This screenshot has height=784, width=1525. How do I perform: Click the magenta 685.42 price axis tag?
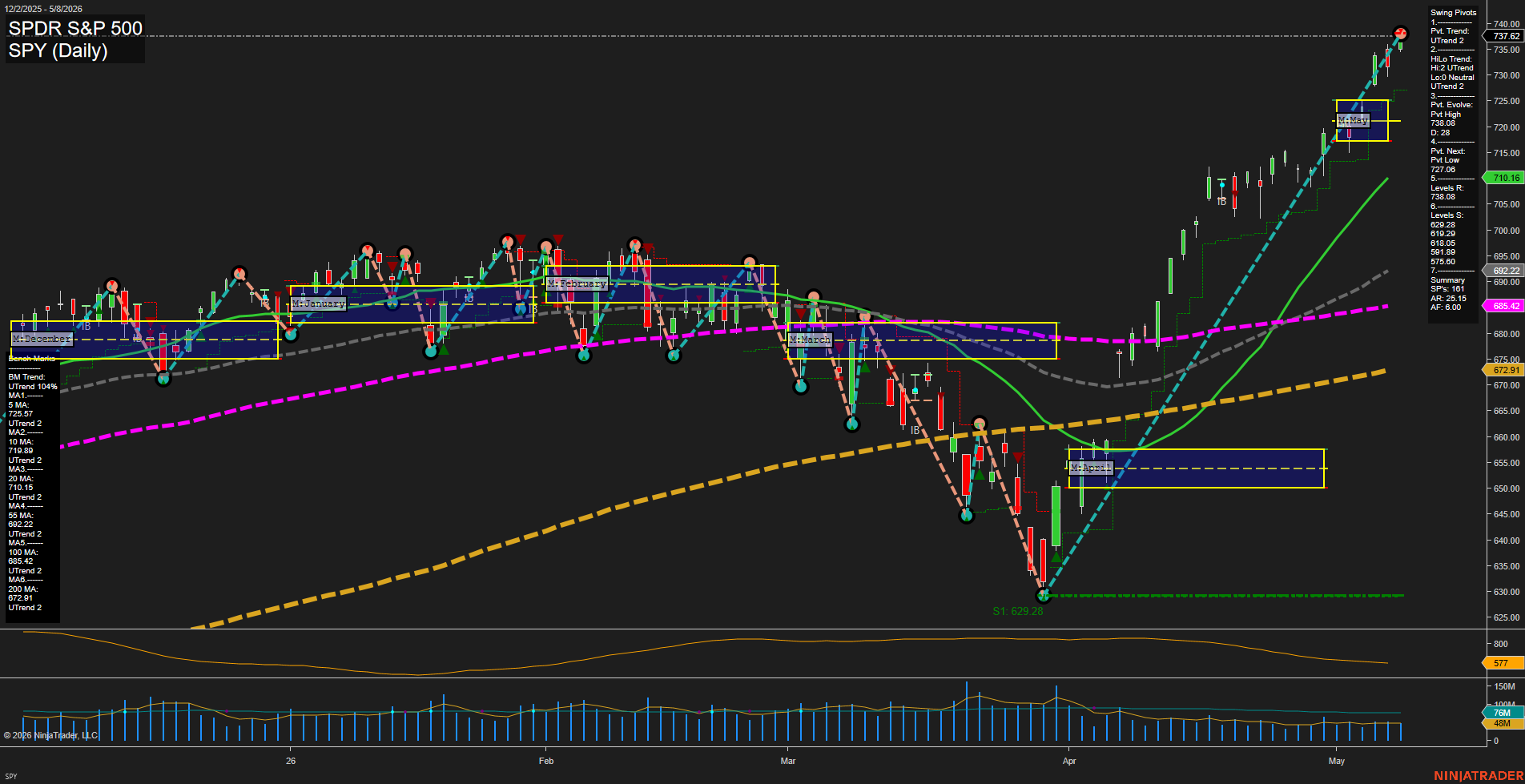[x=1504, y=306]
